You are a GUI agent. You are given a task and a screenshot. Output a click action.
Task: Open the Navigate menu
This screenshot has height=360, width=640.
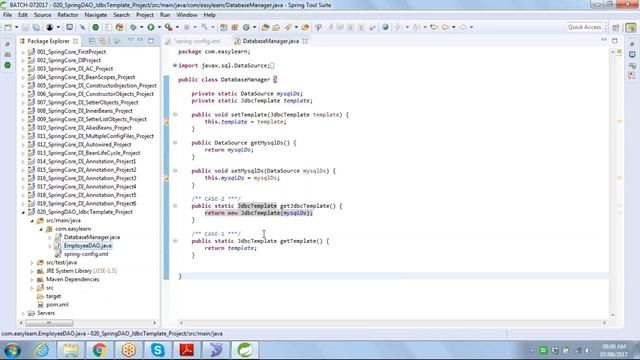point(96,15)
